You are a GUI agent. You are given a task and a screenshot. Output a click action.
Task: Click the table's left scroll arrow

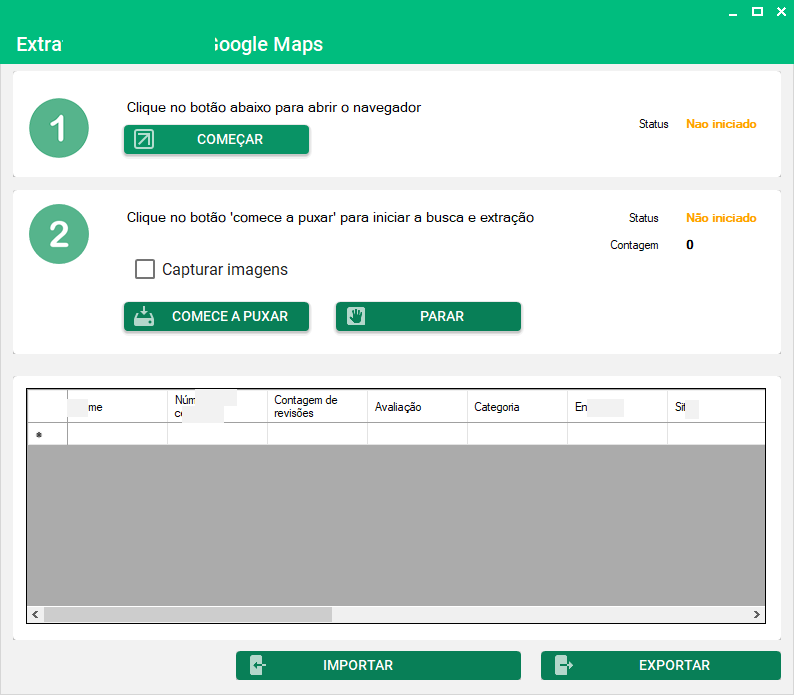point(35,614)
